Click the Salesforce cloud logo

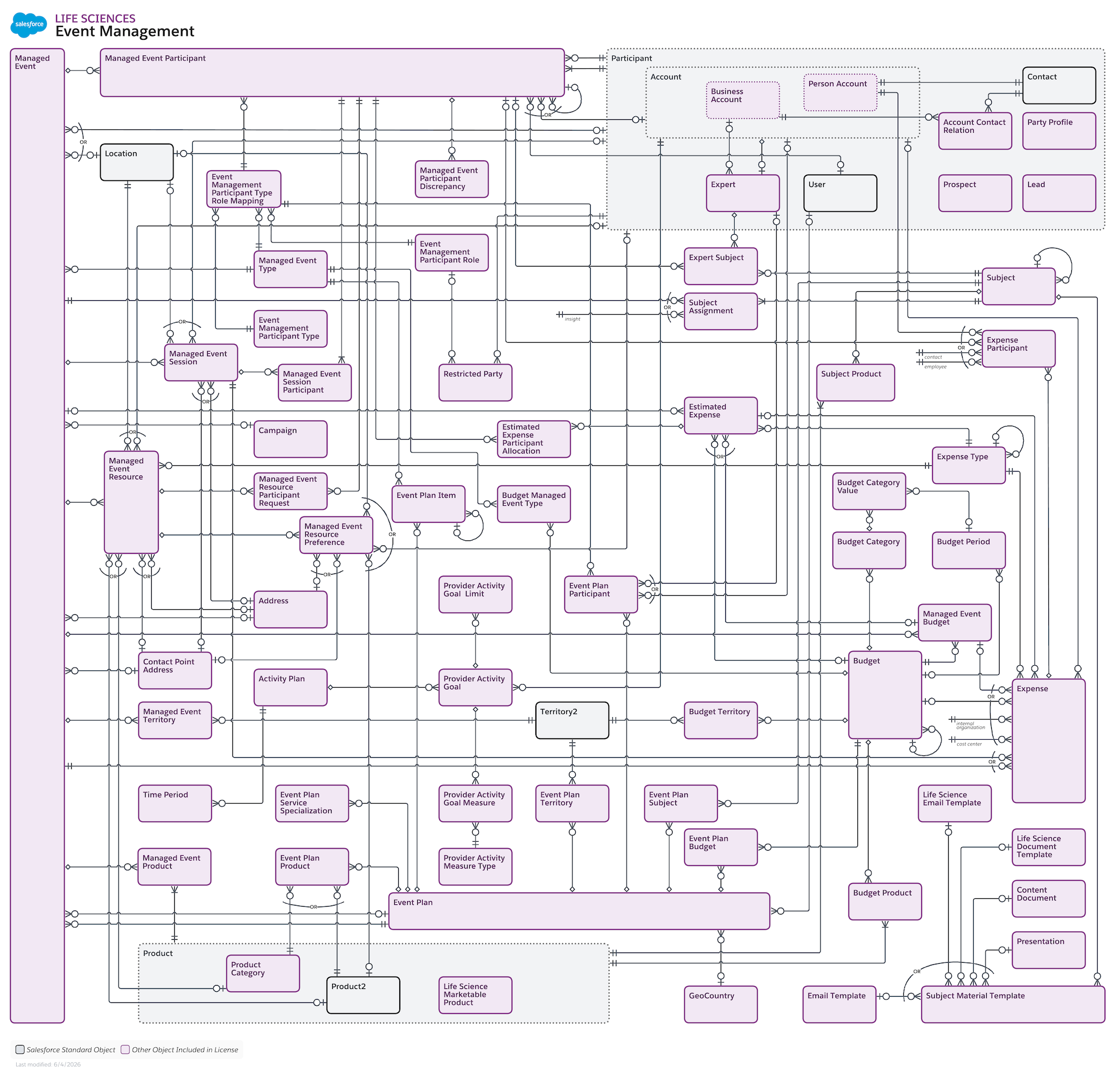click(29, 25)
